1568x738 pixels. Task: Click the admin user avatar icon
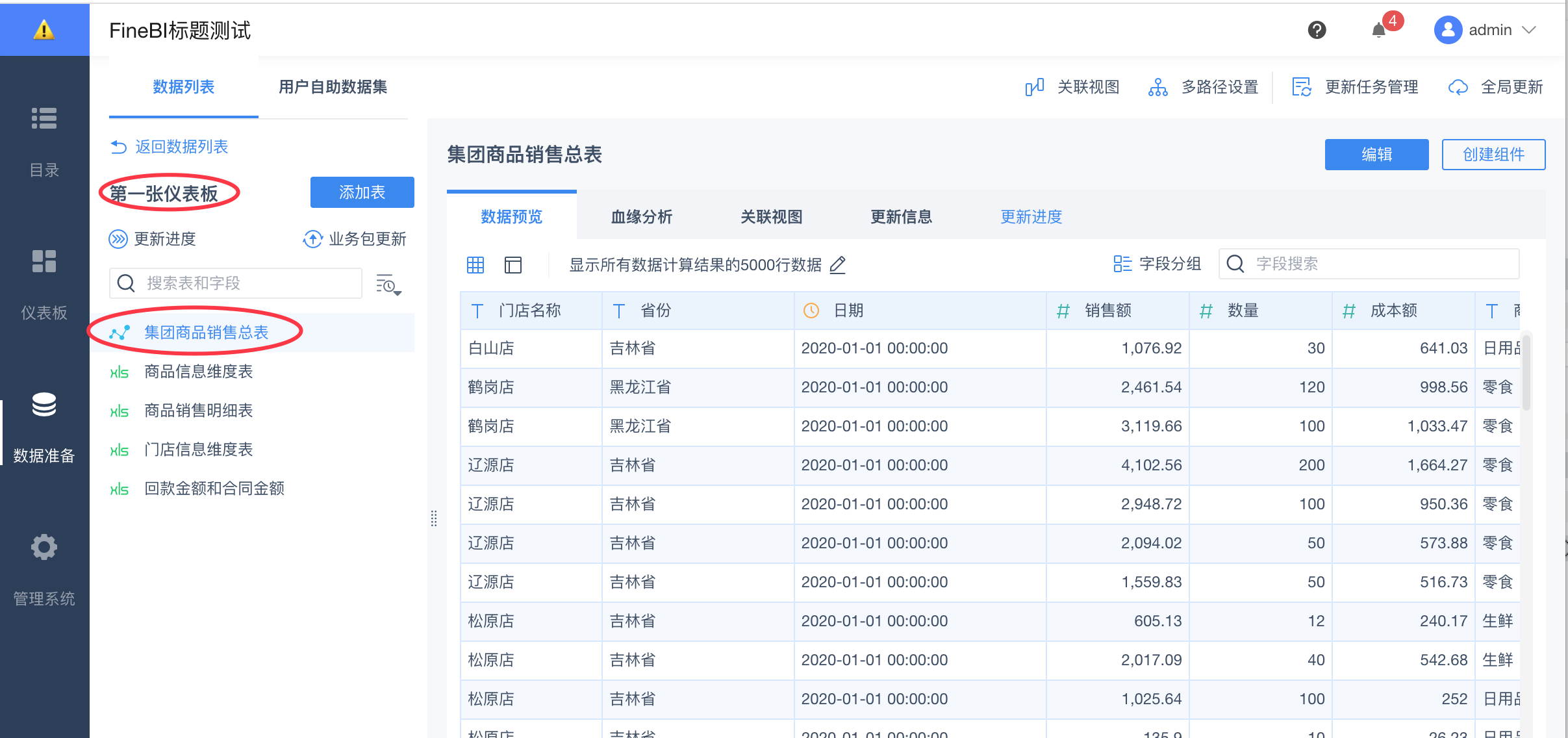(x=1448, y=30)
